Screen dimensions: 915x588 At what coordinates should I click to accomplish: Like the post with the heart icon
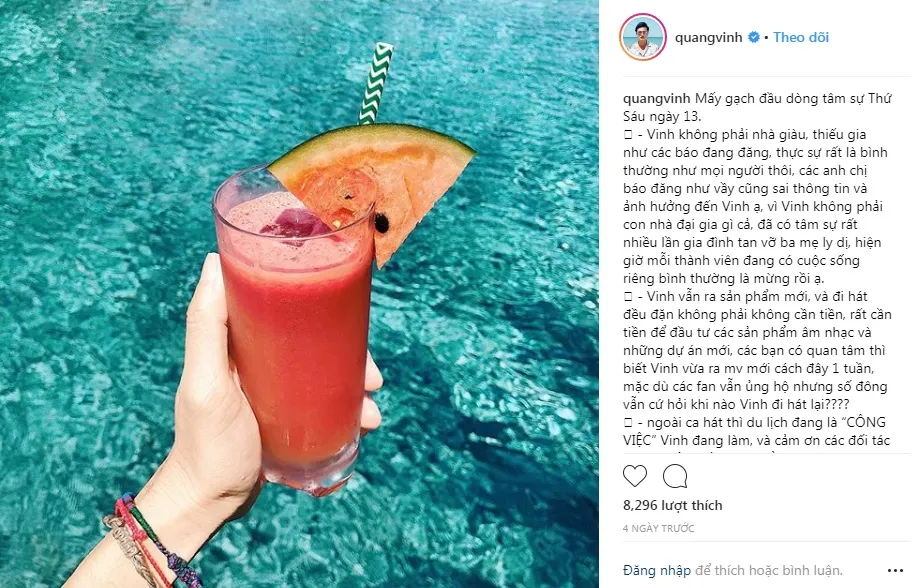(x=635, y=476)
